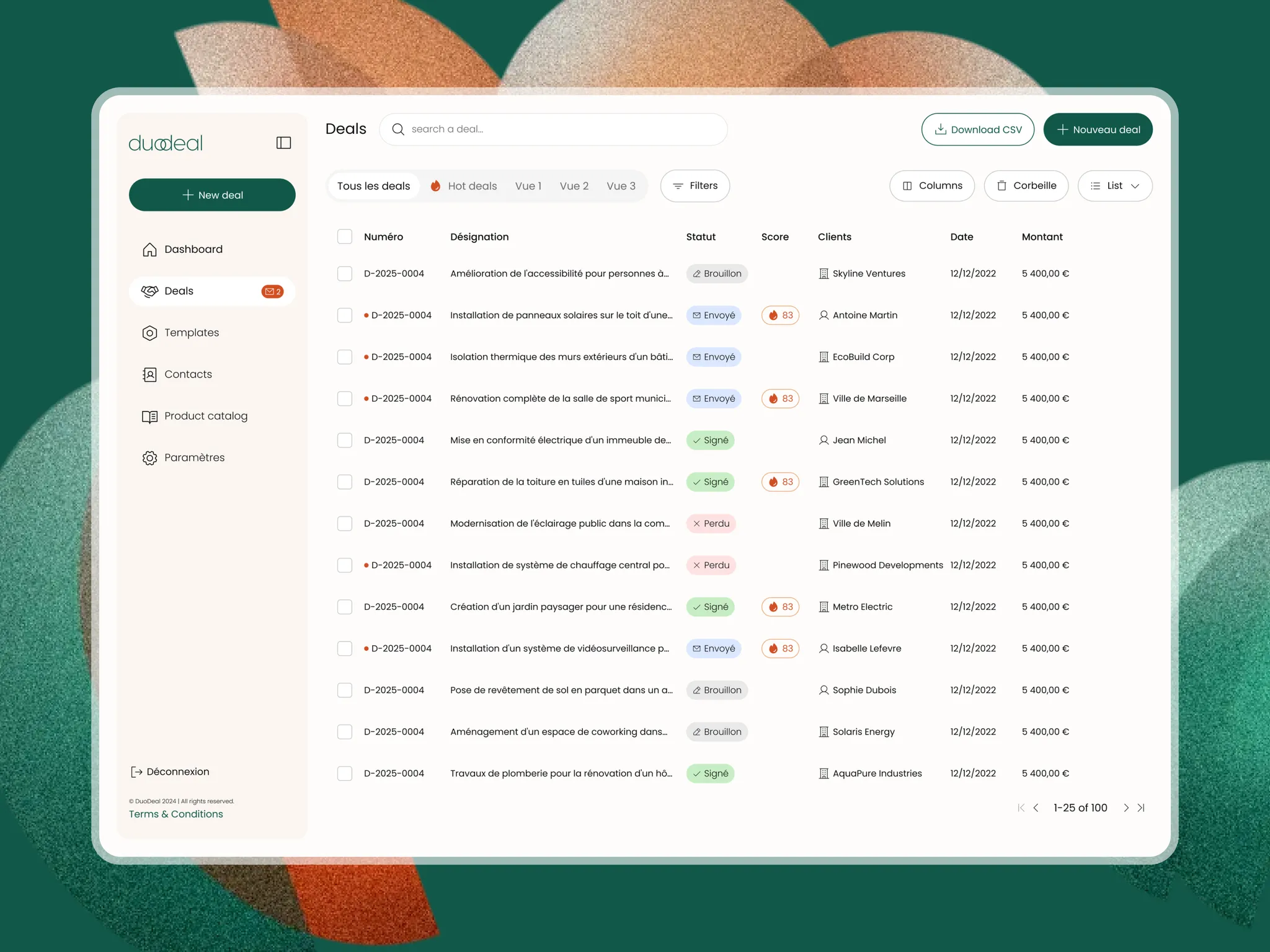Check the Skyline Ventures deal row
Screen dimensions: 1270x952
click(x=345, y=273)
